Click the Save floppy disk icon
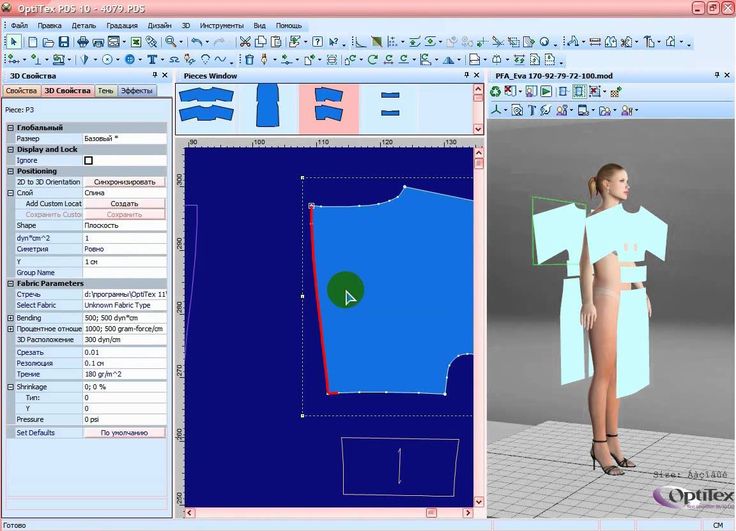Viewport: 736px width, 531px height. coord(63,42)
